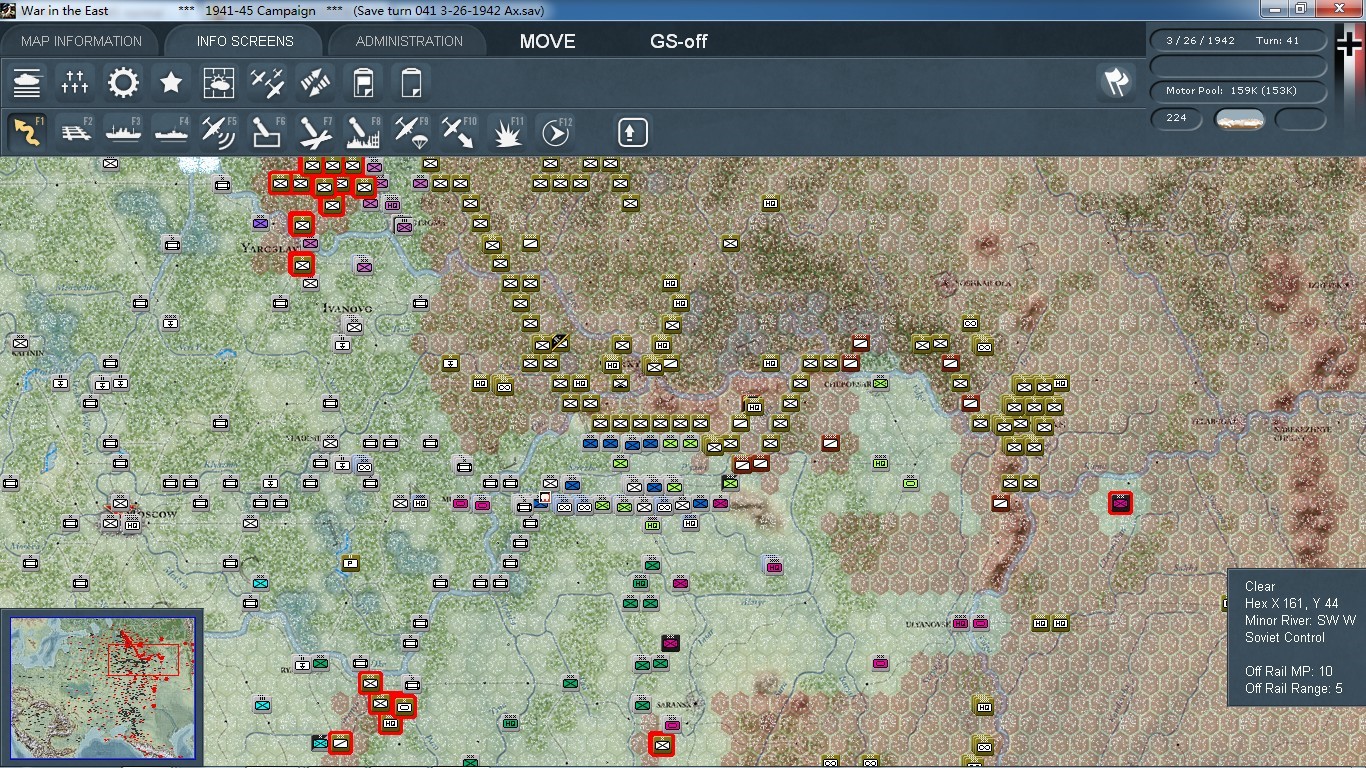Click the MOVE mode label

click(547, 41)
